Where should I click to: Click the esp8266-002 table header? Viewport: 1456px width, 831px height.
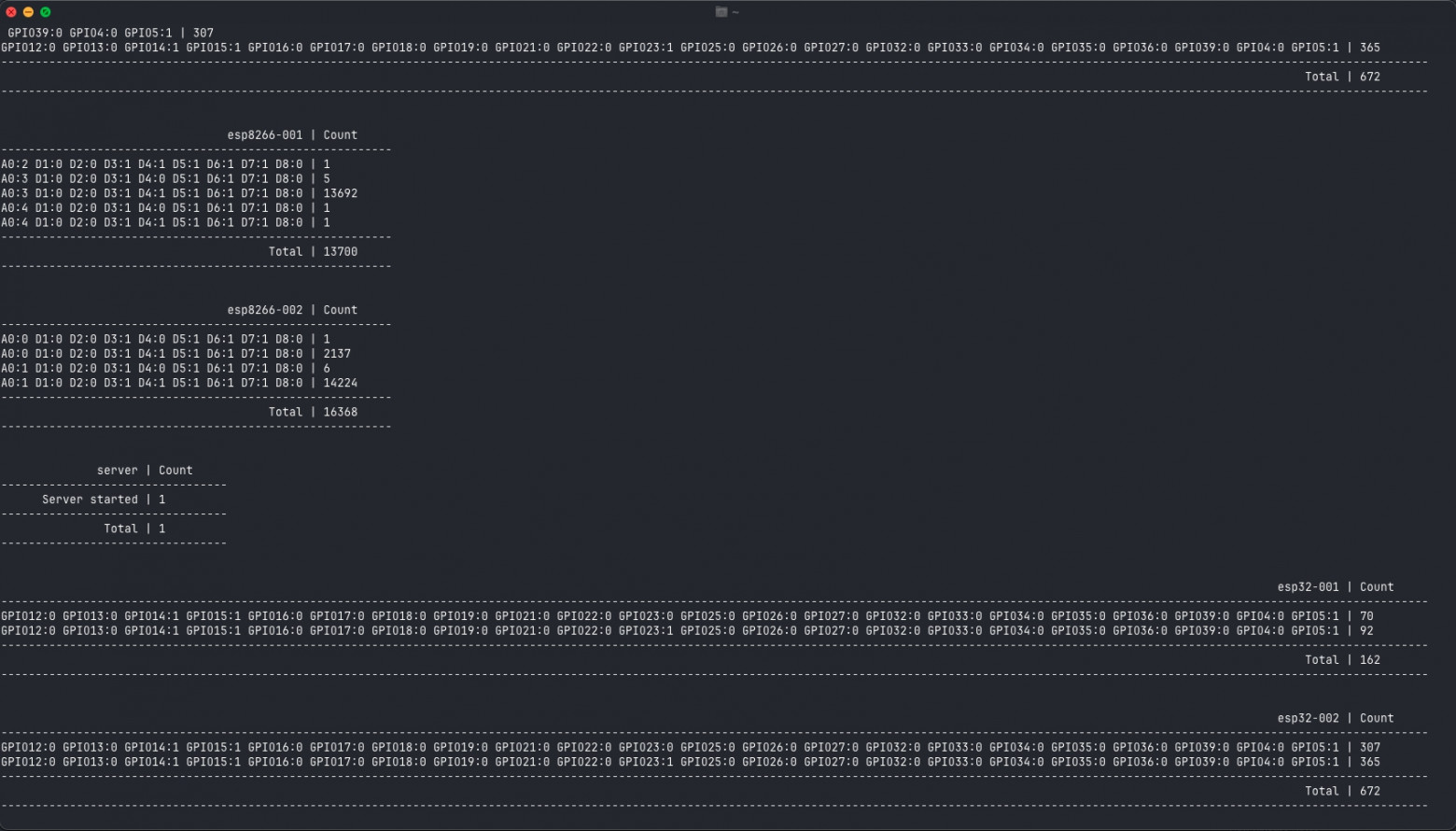pos(292,310)
